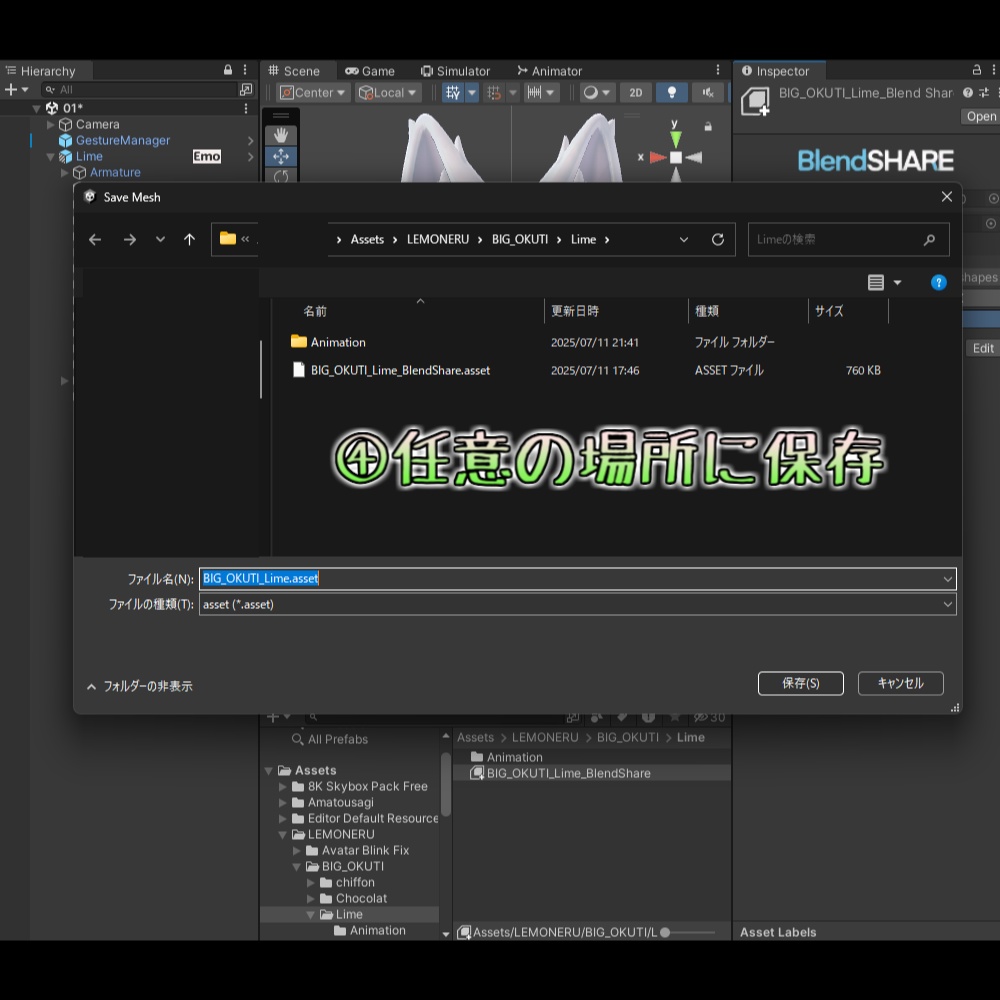Image resolution: width=1000 pixels, height=1000 pixels.
Task: Open the file name history dropdown
Action: tap(948, 579)
